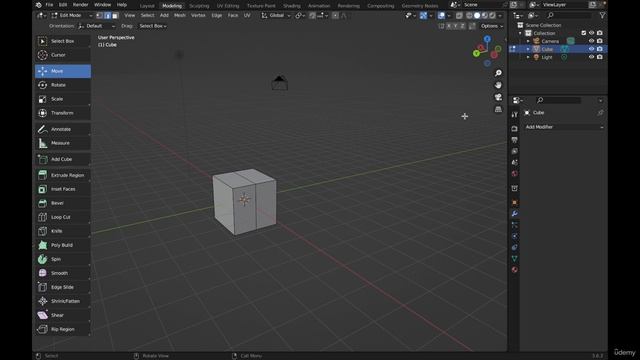Choose the Loop Cut tool
This screenshot has width=640, height=360.
[62, 217]
